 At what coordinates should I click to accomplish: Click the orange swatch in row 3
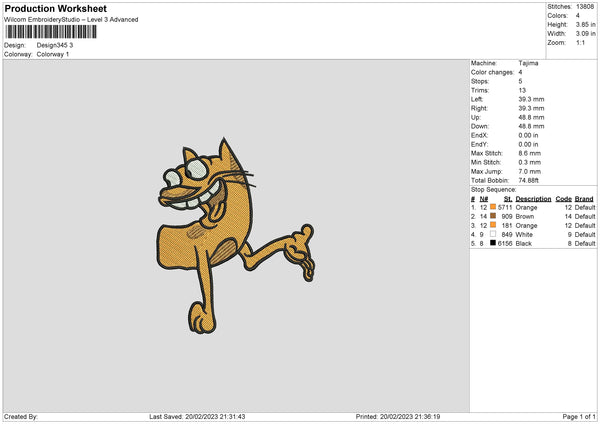pos(493,225)
